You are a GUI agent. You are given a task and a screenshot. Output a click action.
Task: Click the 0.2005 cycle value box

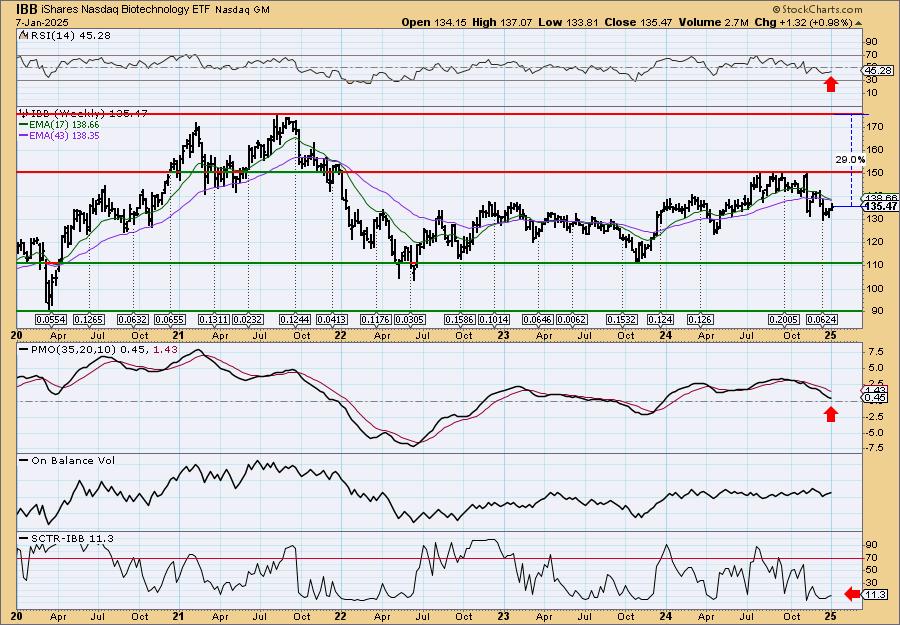(785, 319)
